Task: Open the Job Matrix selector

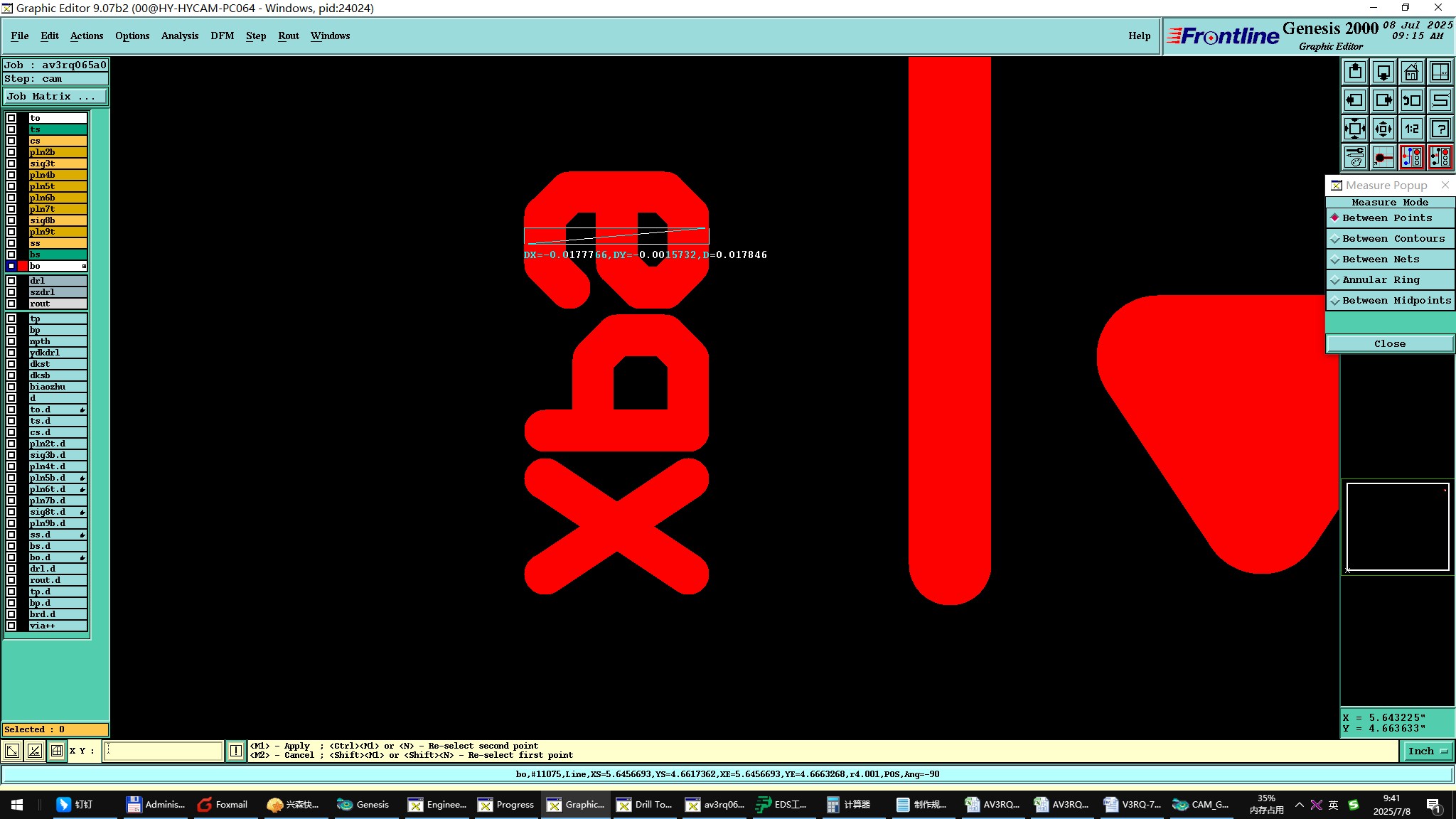Action: (x=55, y=97)
